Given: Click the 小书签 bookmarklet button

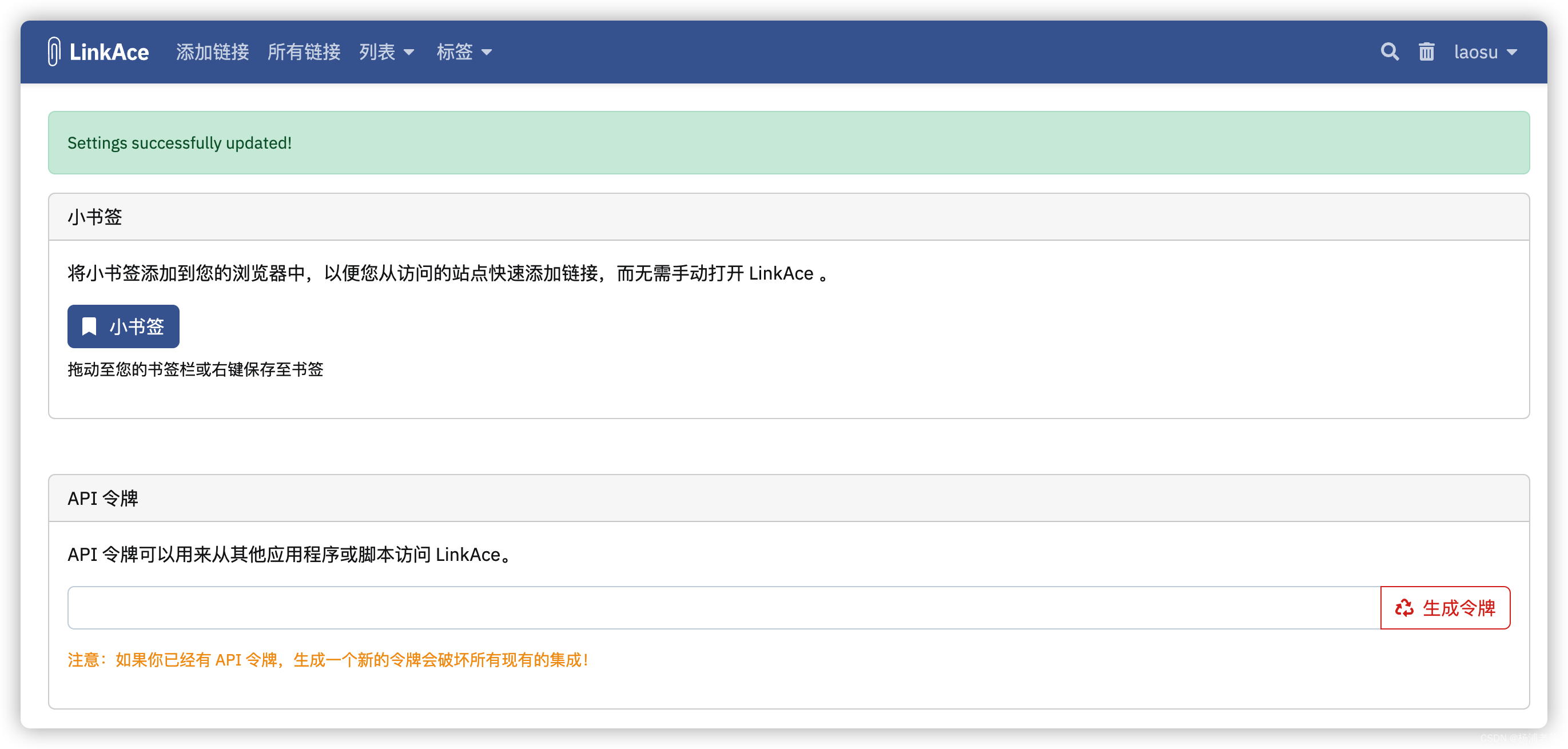Looking at the screenshot, I should click(x=123, y=326).
